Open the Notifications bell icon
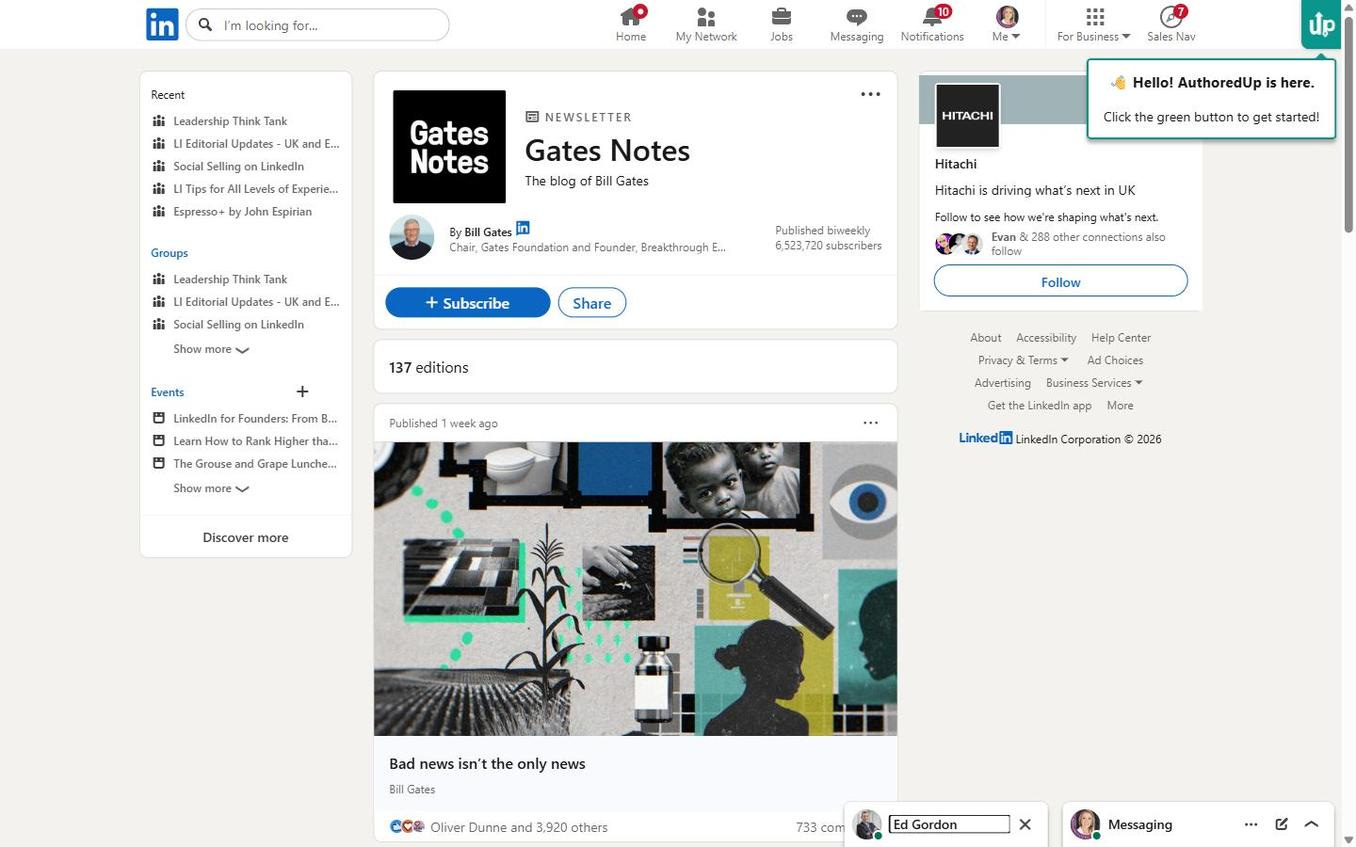 click(932, 16)
